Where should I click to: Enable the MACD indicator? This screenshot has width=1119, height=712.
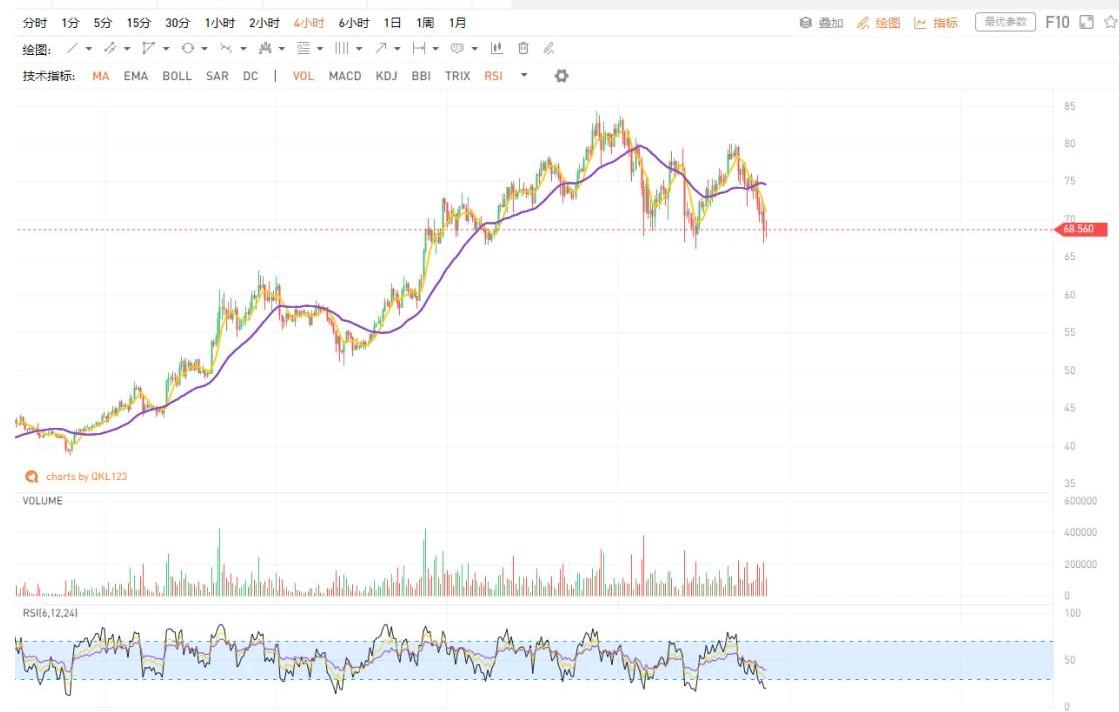[345, 76]
